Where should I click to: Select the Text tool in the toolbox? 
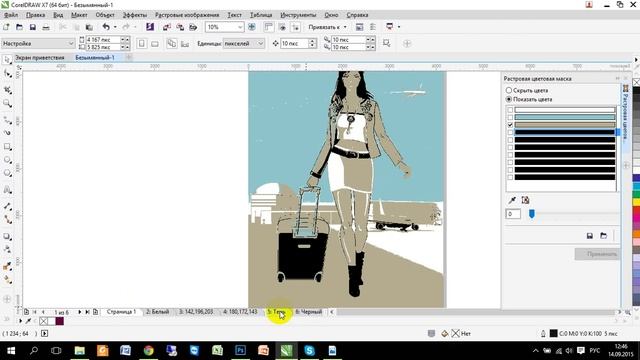[7, 190]
